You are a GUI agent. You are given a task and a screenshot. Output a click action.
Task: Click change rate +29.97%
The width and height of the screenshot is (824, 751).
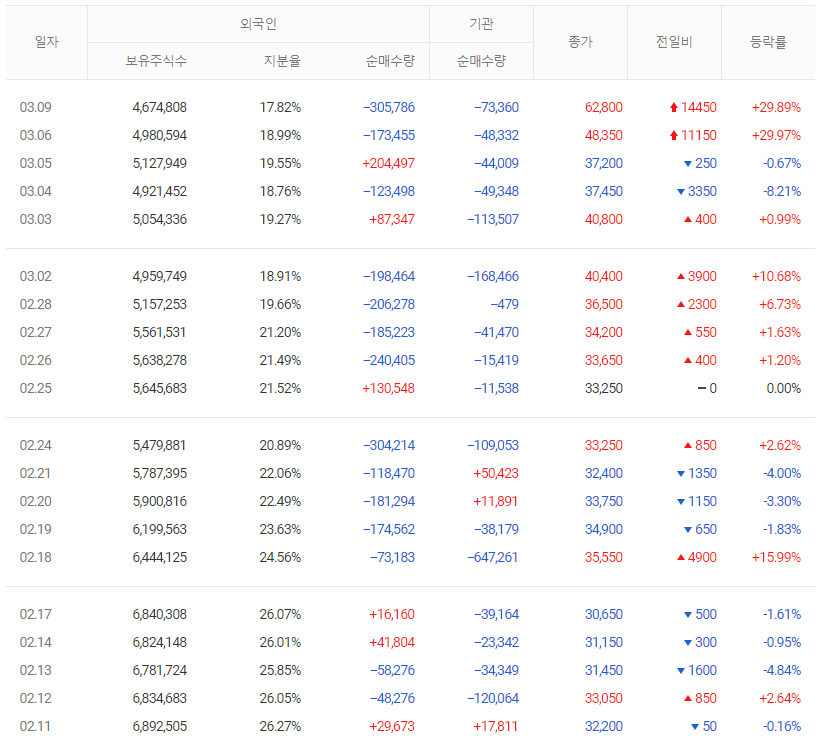[x=776, y=136]
